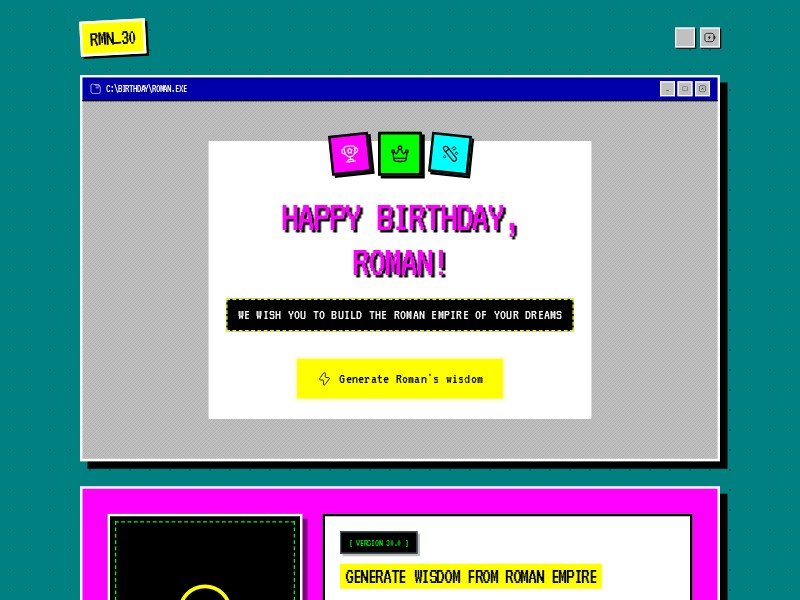Click the cyan magic wand icon tile
The height and width of the screenshot is (600, 800).
(450, 154)
